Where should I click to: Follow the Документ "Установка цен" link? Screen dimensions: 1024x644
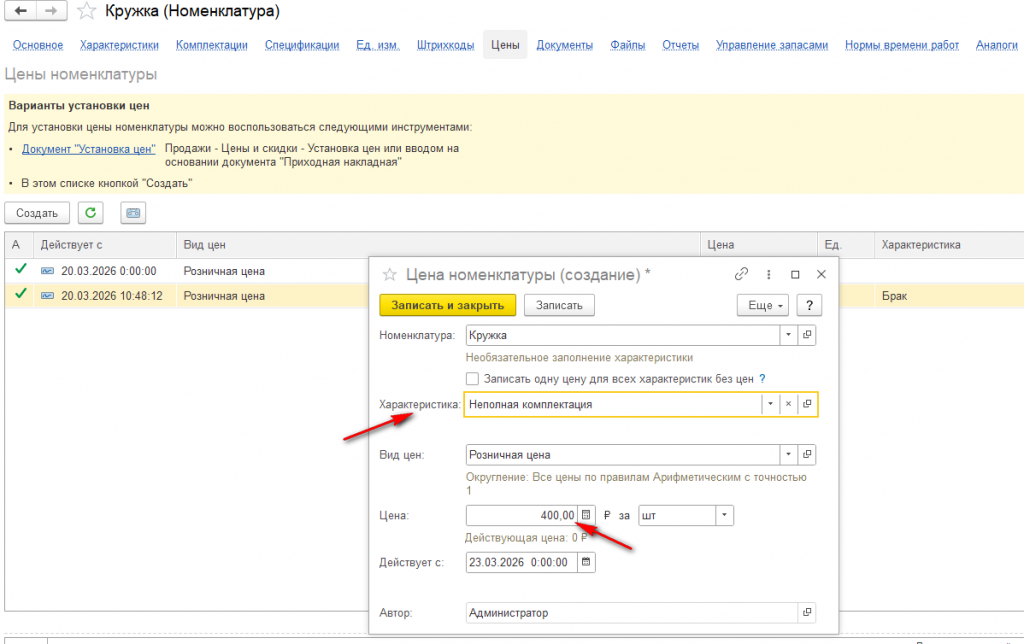click(89, 149)
